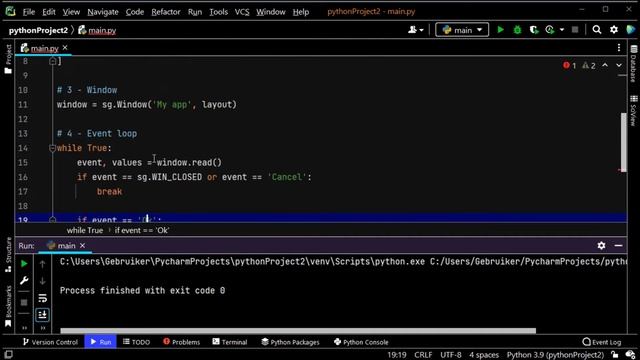Click 'while True' breadcrumb below editor

[x=85, y=230]
